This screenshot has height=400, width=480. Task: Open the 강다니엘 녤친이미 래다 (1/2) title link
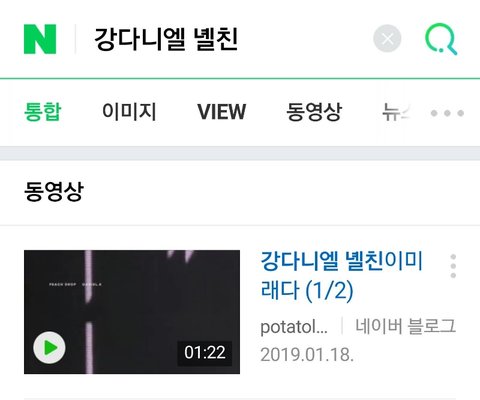342,276
